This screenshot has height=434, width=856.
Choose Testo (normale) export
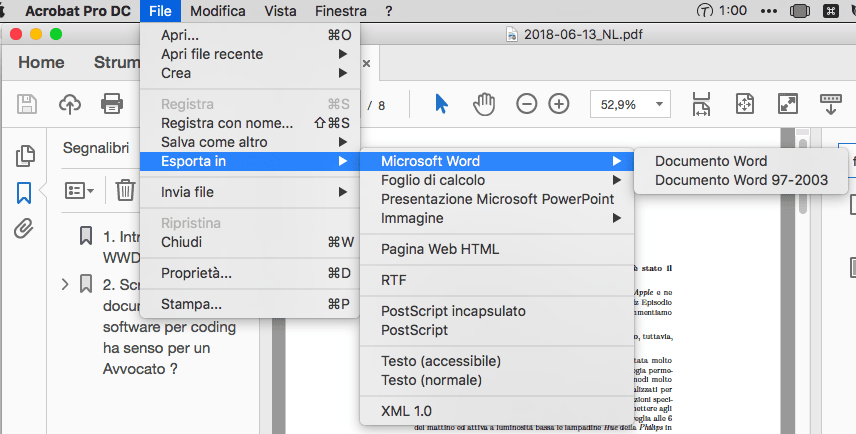(x=497, y=380)
